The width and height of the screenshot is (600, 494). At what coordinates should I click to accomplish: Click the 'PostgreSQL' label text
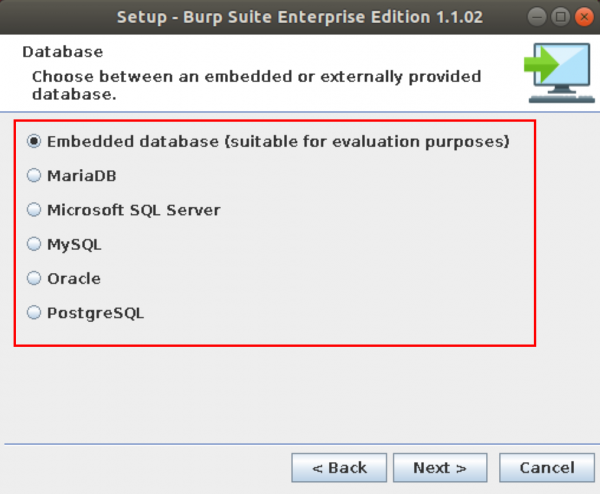click(x=96, y=312)
